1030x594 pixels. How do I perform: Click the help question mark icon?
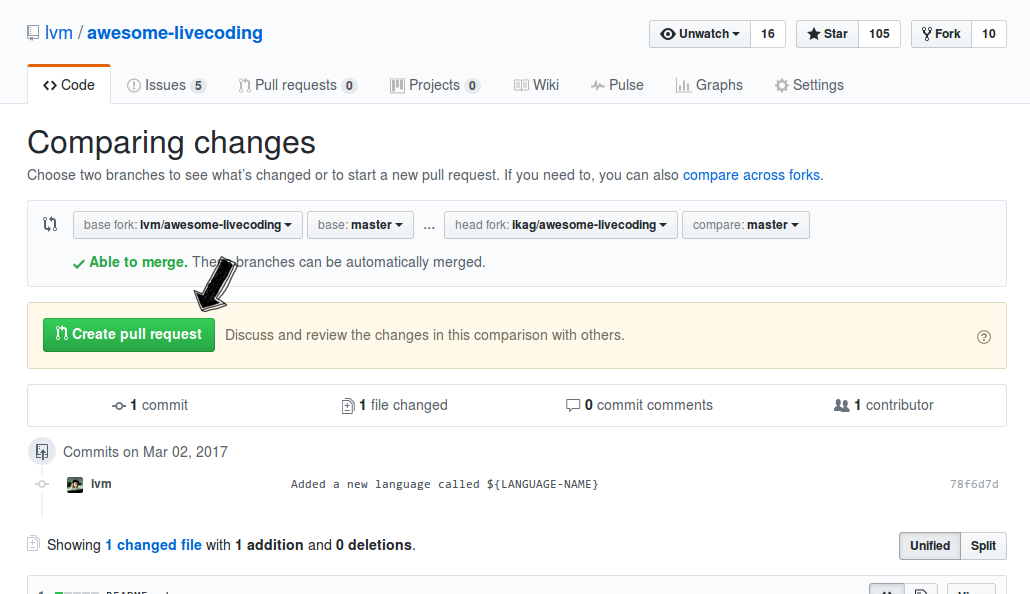coord(983,337)
